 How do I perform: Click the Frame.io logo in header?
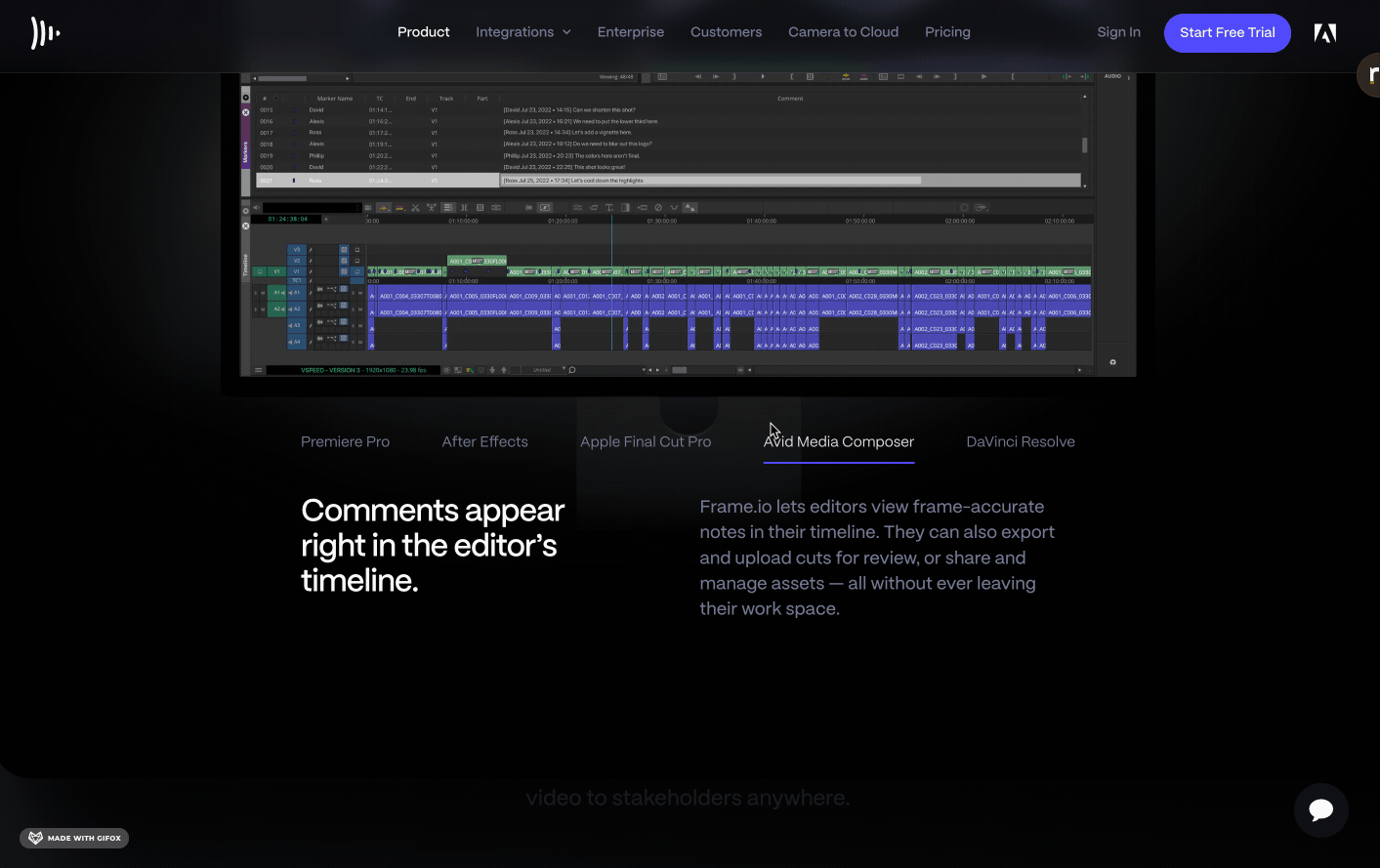[x=45, y=33]
